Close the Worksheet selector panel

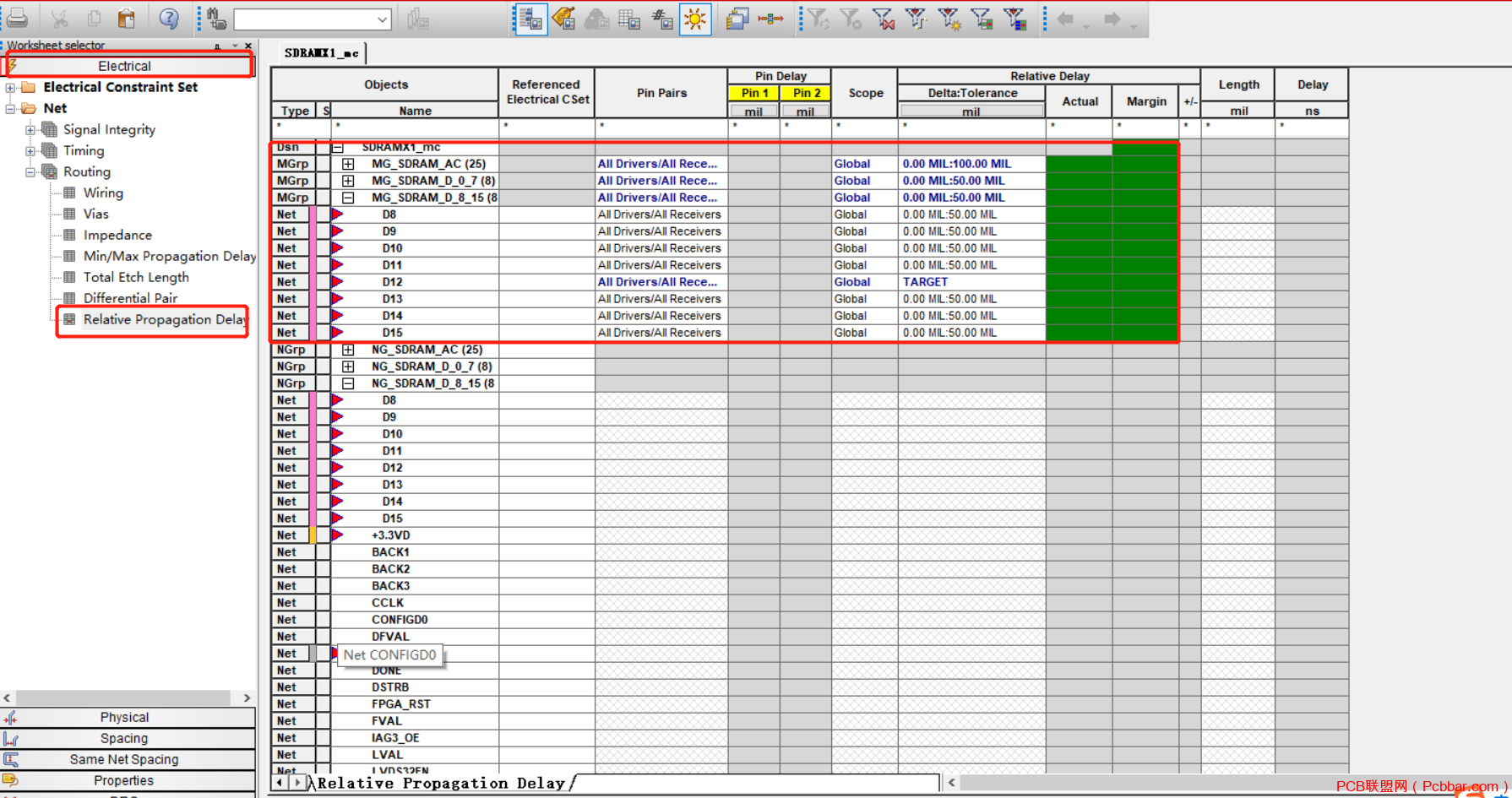(x=247, y=46)
